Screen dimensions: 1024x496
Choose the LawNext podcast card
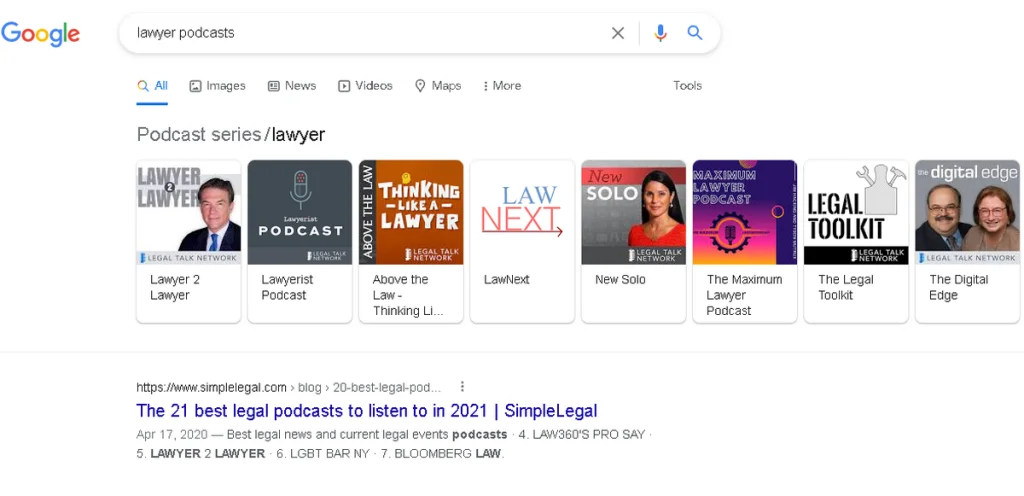click(x=522, y=240)
